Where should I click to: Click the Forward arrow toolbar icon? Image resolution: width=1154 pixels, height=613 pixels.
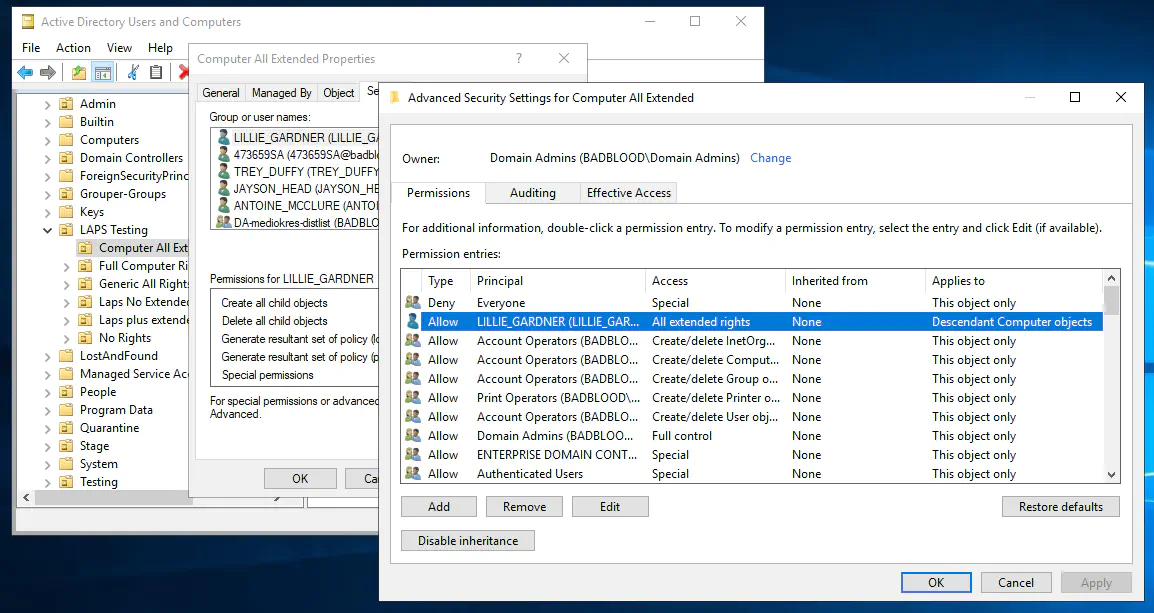(48, 72)
